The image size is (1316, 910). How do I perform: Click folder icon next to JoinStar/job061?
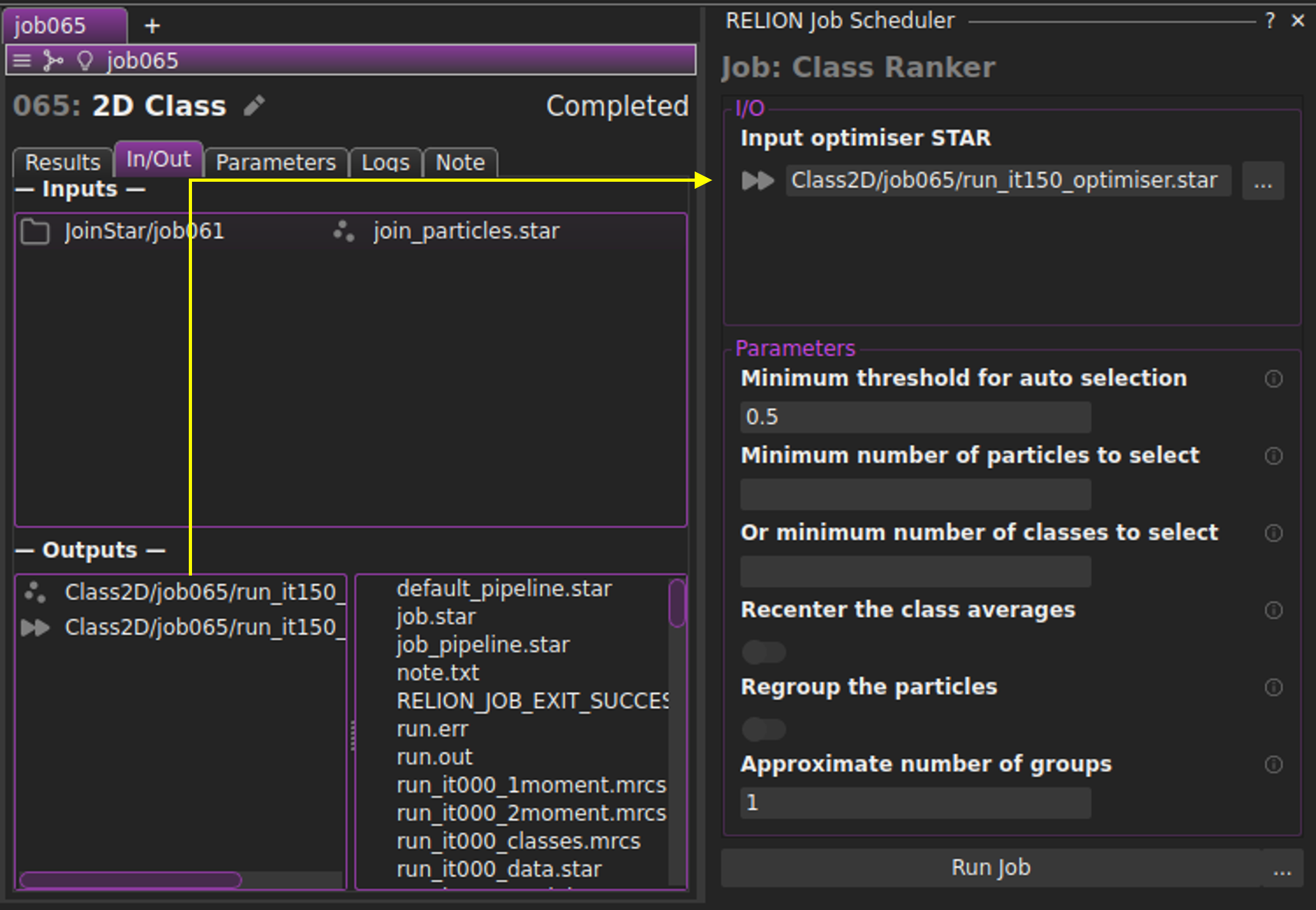click(35, 231)
